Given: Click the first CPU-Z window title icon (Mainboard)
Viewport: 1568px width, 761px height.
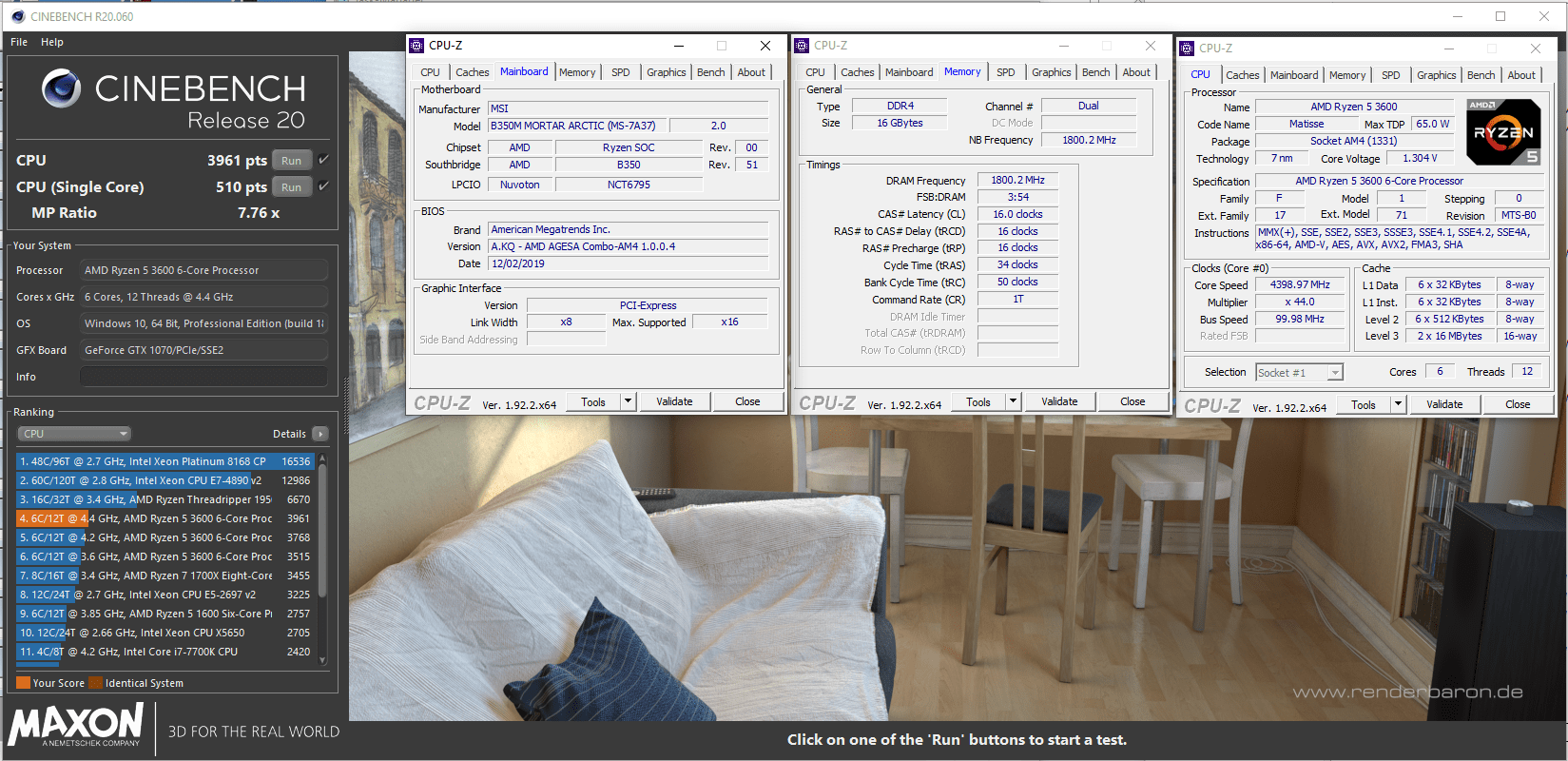Looking at the screenshot, I should click(x=416, y=46).
